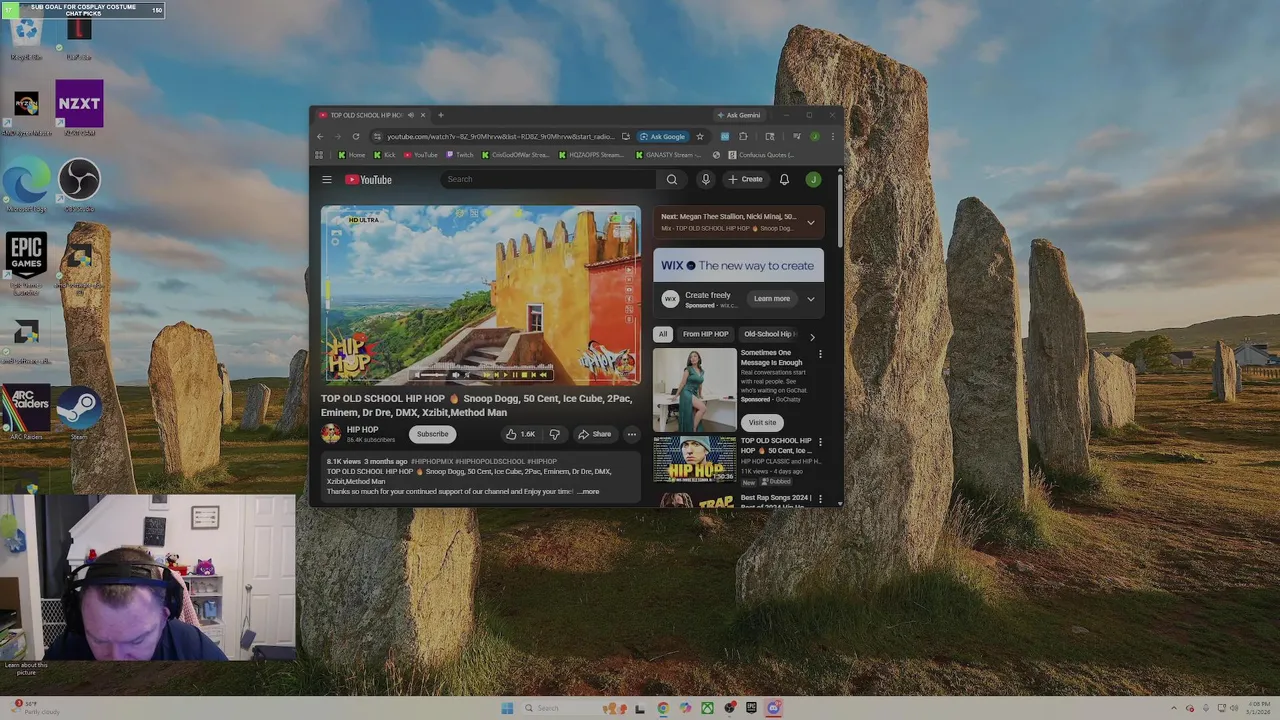The width and height of the screenshot is (1280, 720).
Task: Open HIP HOP channel avatar
Action: pos(330,434)
